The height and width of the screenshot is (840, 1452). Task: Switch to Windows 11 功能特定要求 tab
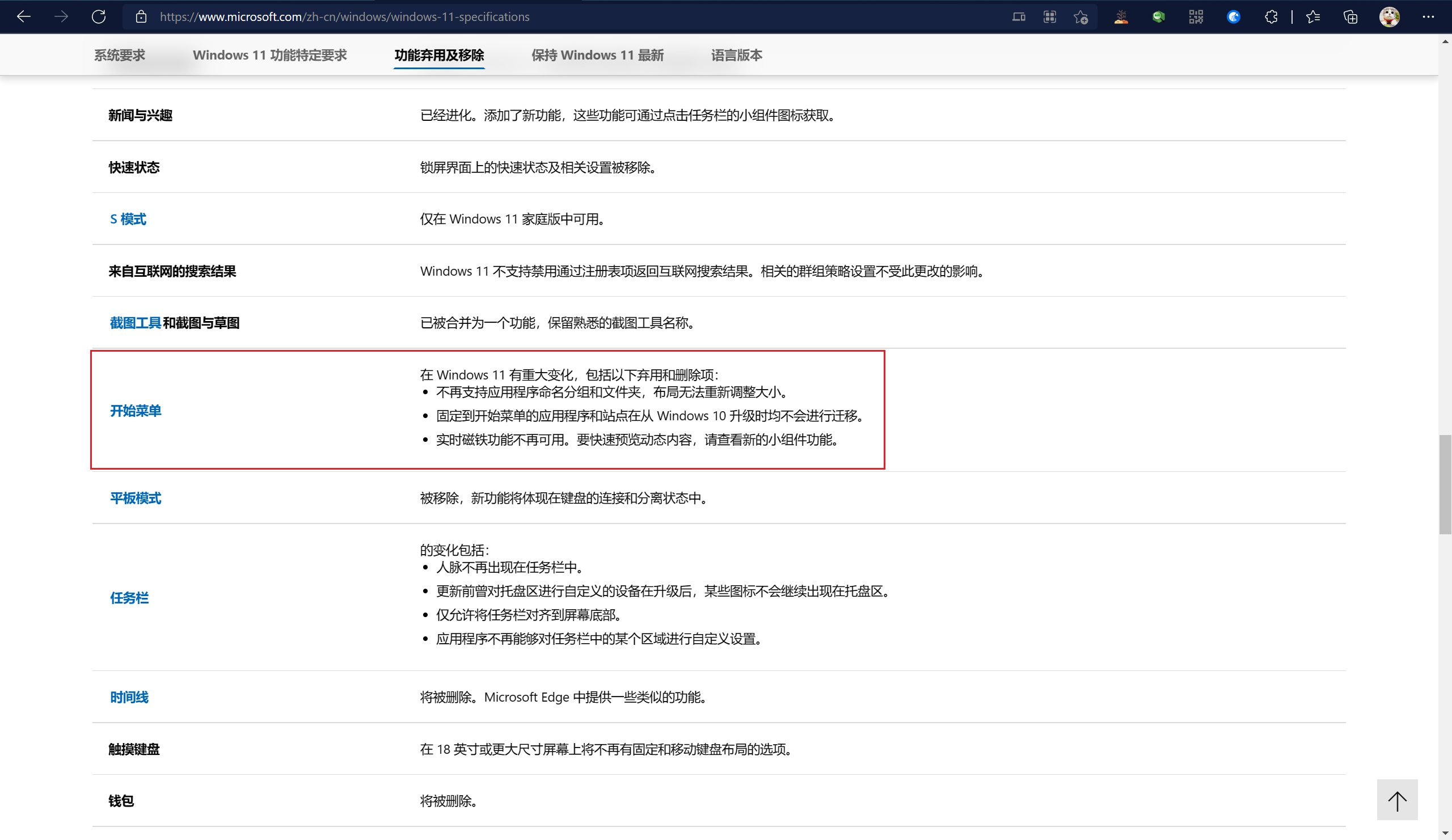[269, 54]
